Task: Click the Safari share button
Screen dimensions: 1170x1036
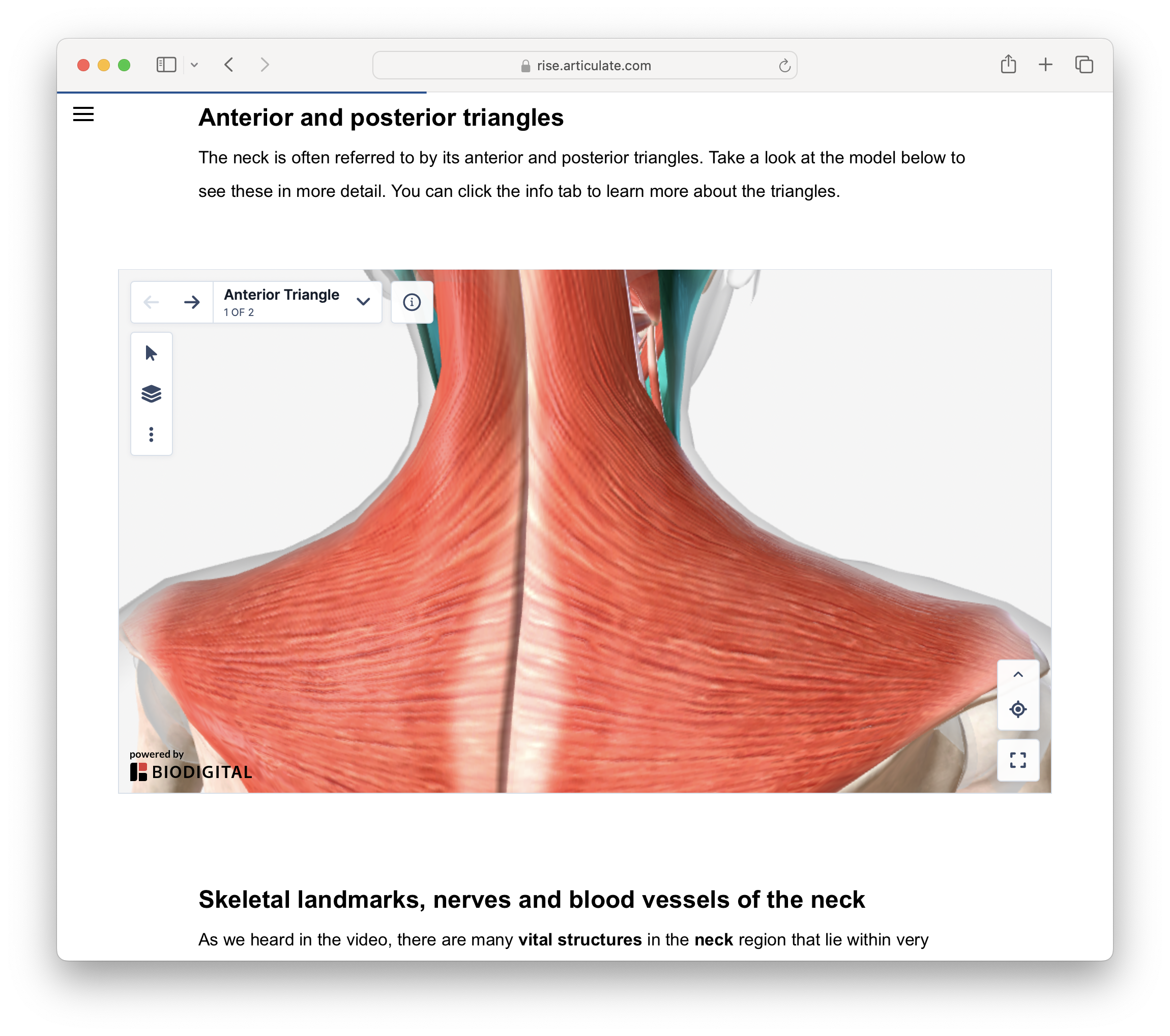Action: point(1008,65)
